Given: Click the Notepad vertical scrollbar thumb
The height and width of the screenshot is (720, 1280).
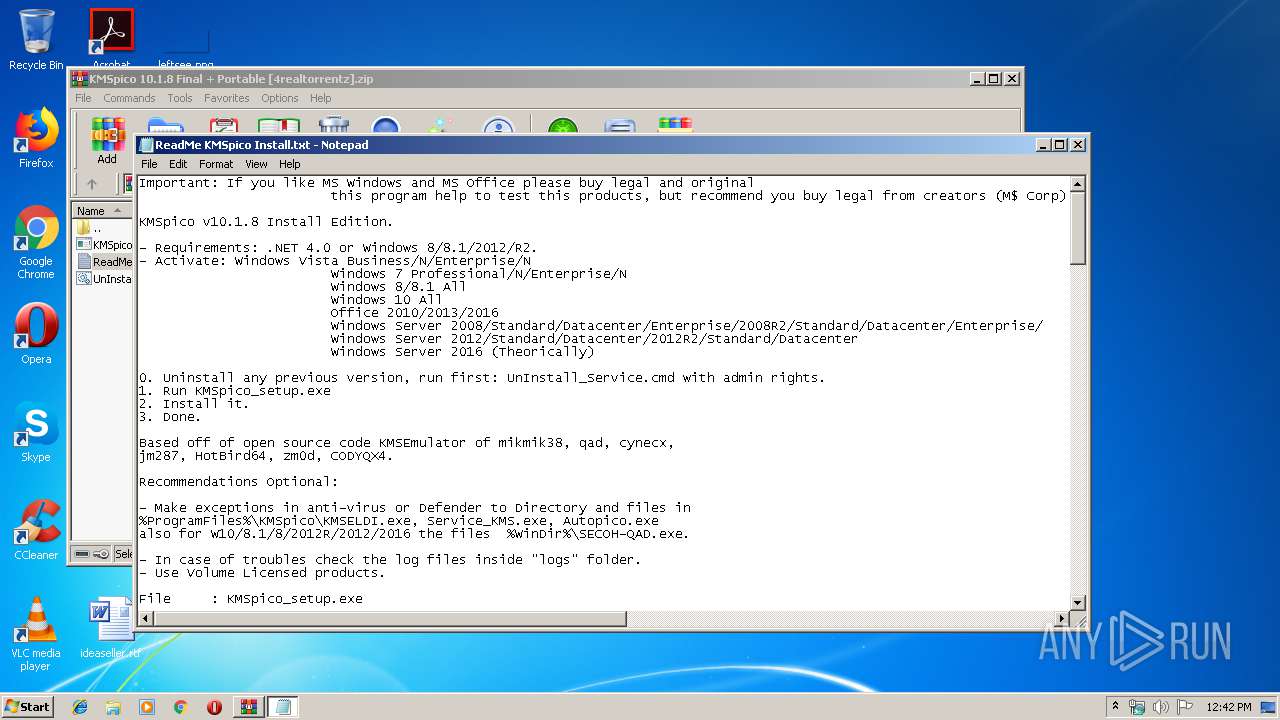Looking at the screenshot, I should [1078, 228].
